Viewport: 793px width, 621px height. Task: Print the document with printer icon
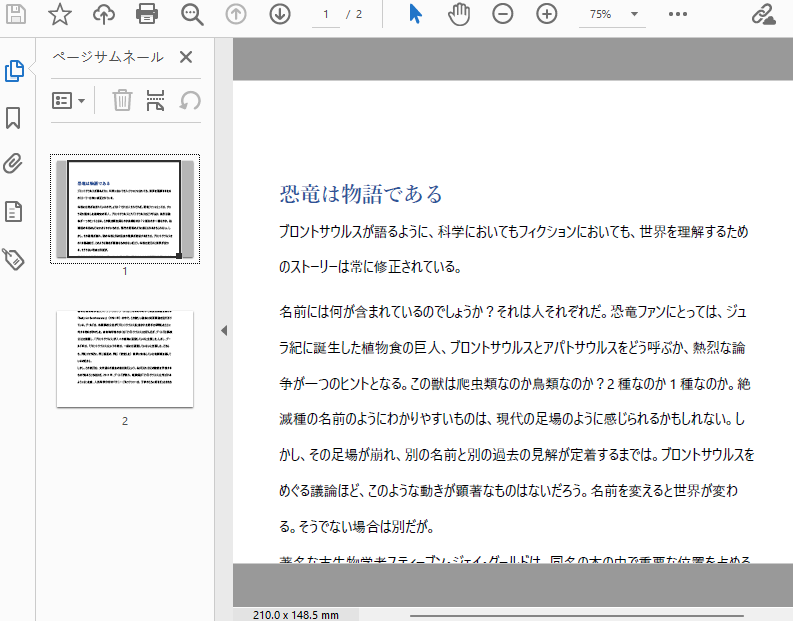(x=147, y=14)
